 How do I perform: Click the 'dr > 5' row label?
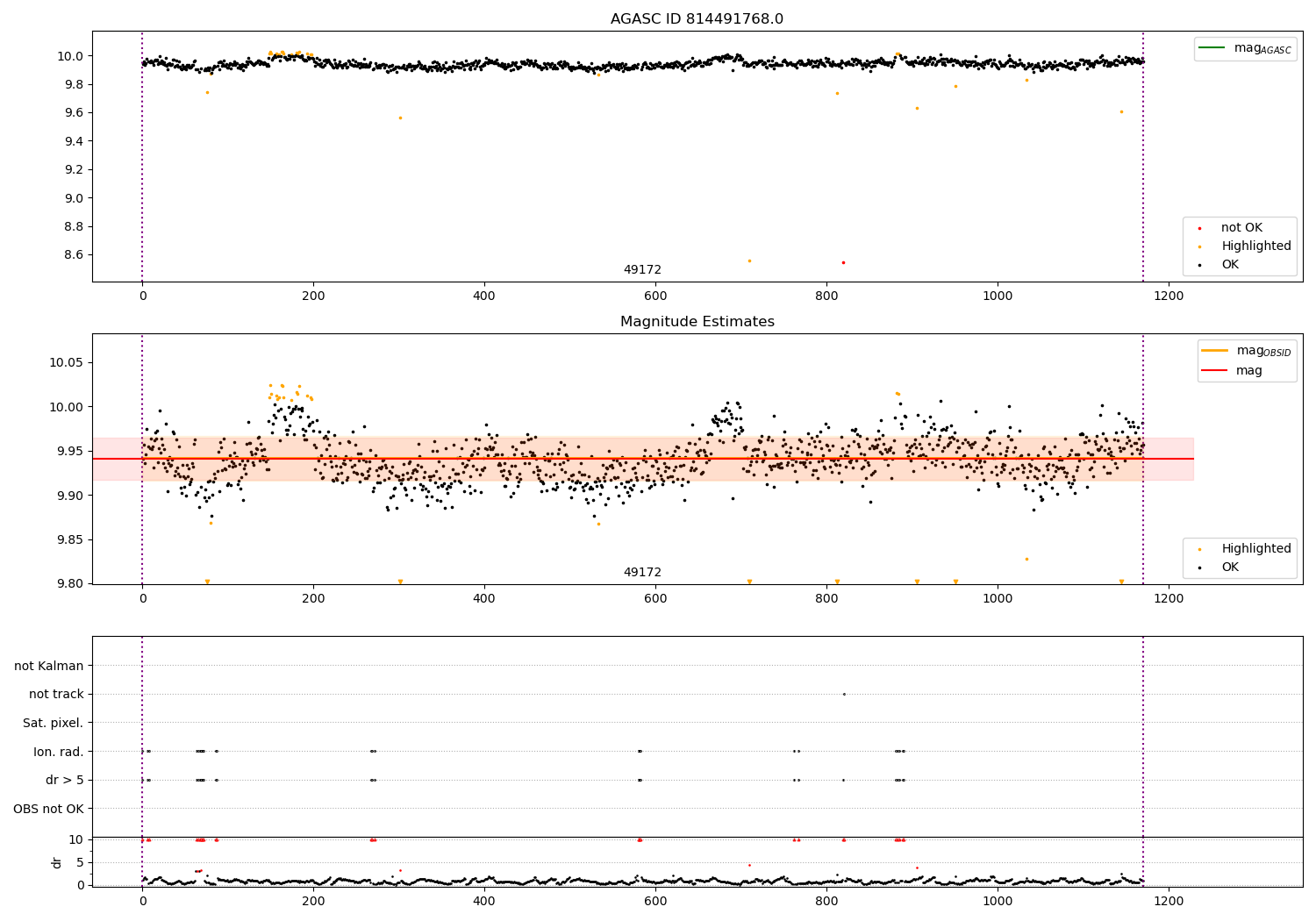(x=65, y=781)
